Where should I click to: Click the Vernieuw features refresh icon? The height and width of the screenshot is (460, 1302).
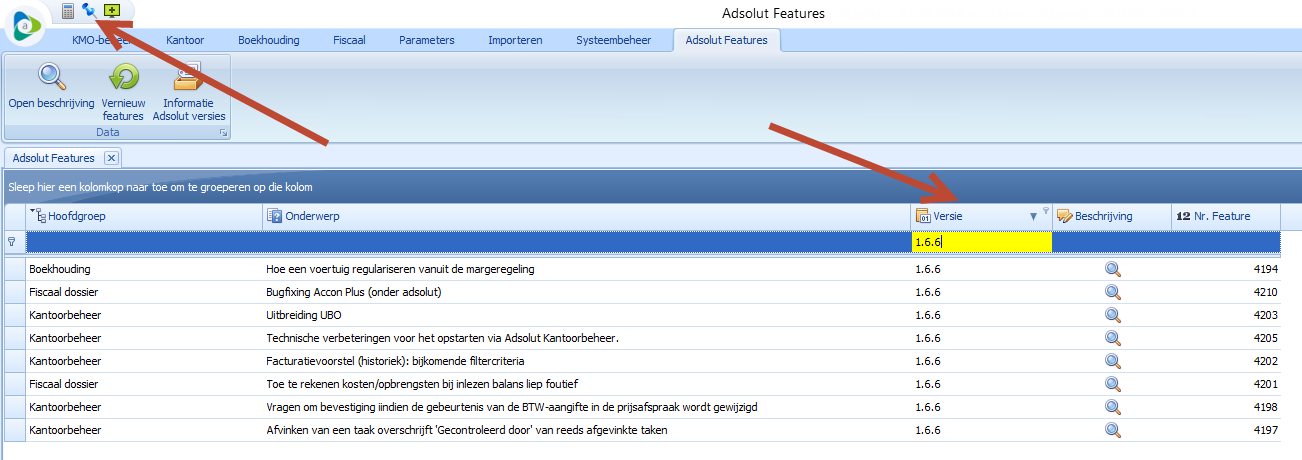coord(123,77)
